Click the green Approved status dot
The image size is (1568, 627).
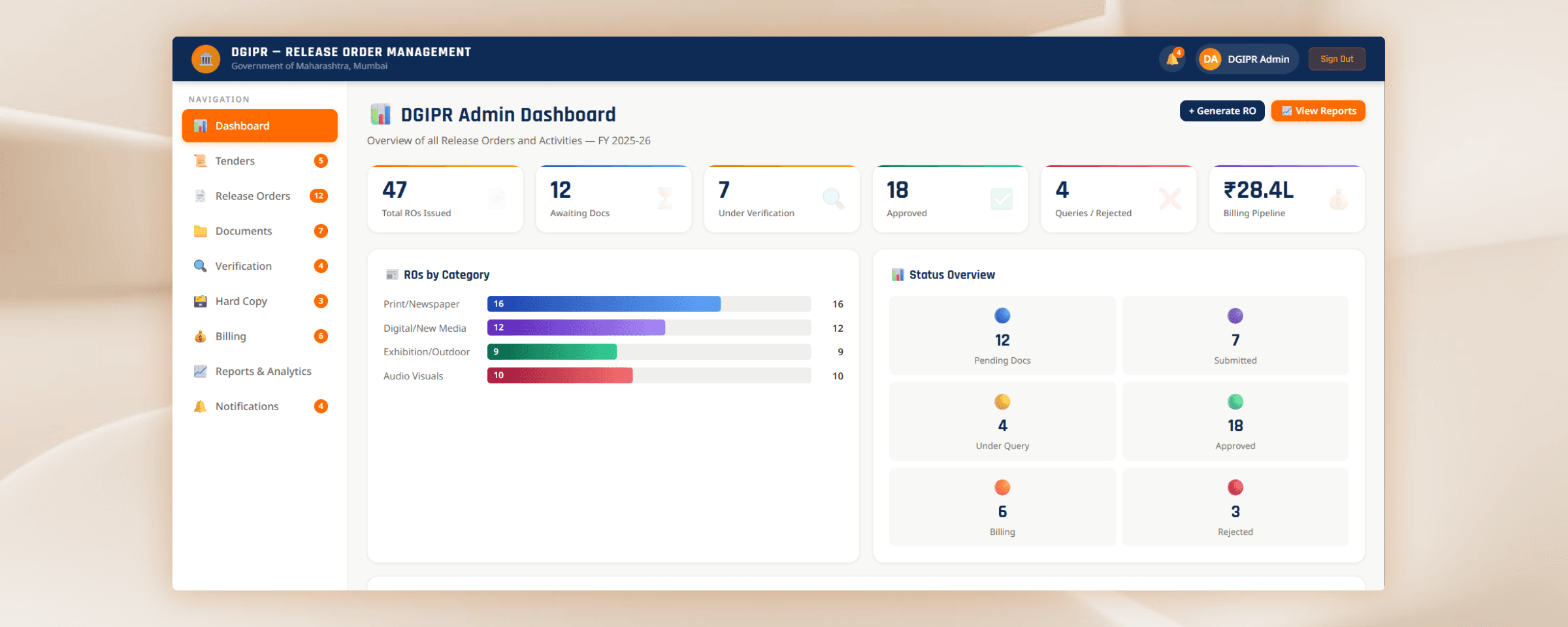point(1235,402)
